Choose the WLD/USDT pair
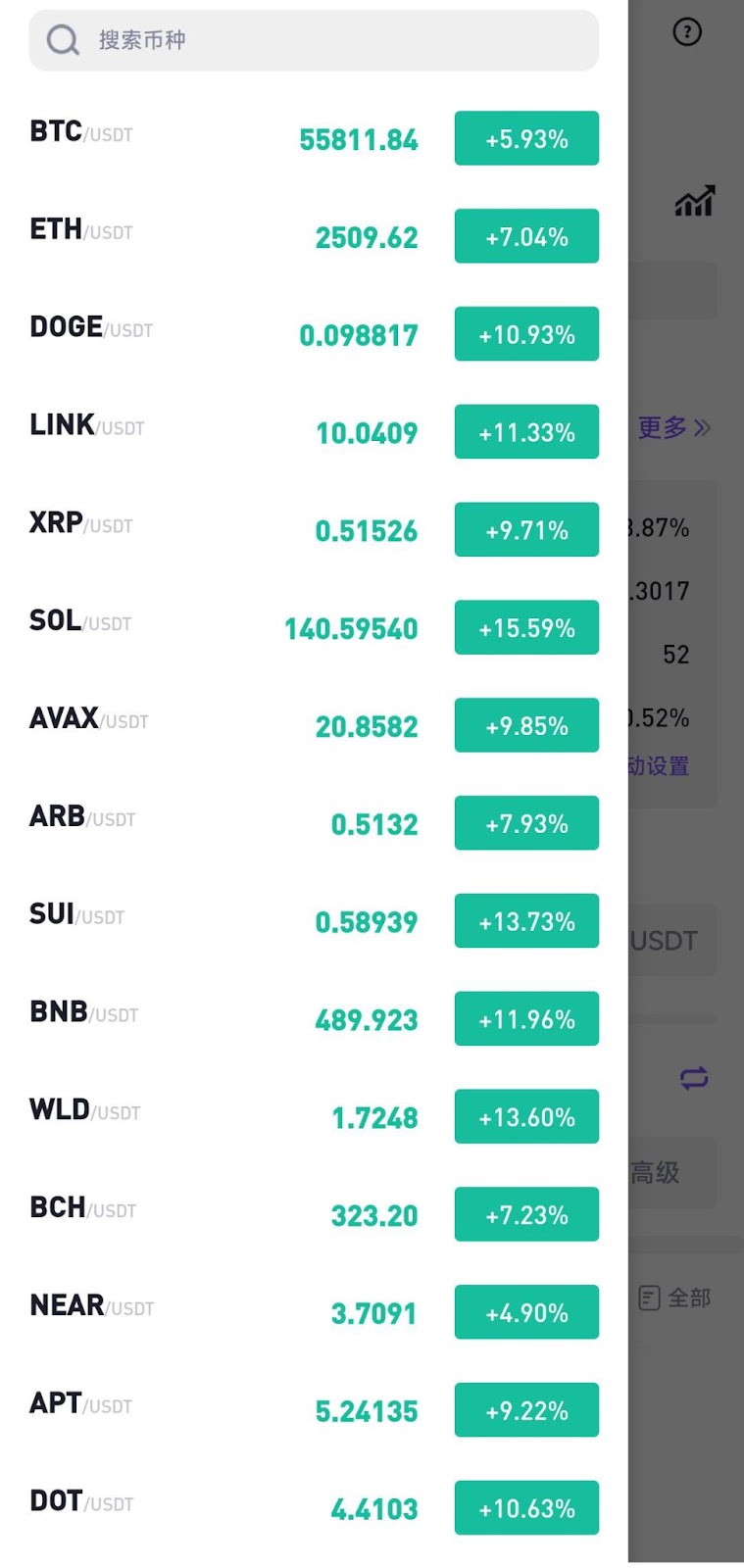 [85, 1111]
